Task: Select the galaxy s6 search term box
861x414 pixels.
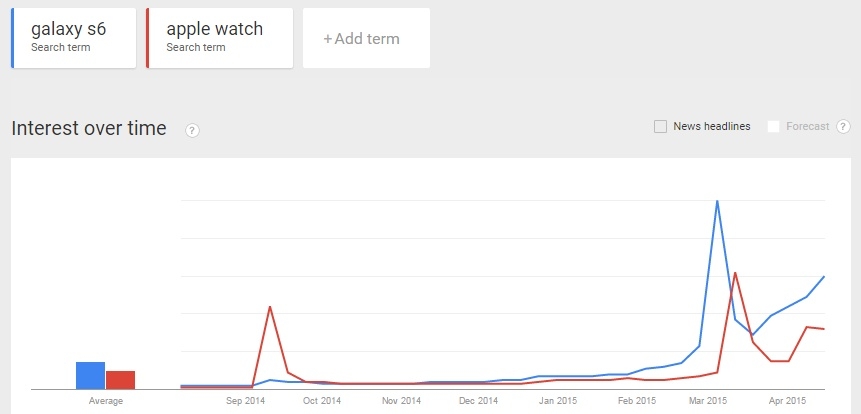Action: tap(73, 38)
